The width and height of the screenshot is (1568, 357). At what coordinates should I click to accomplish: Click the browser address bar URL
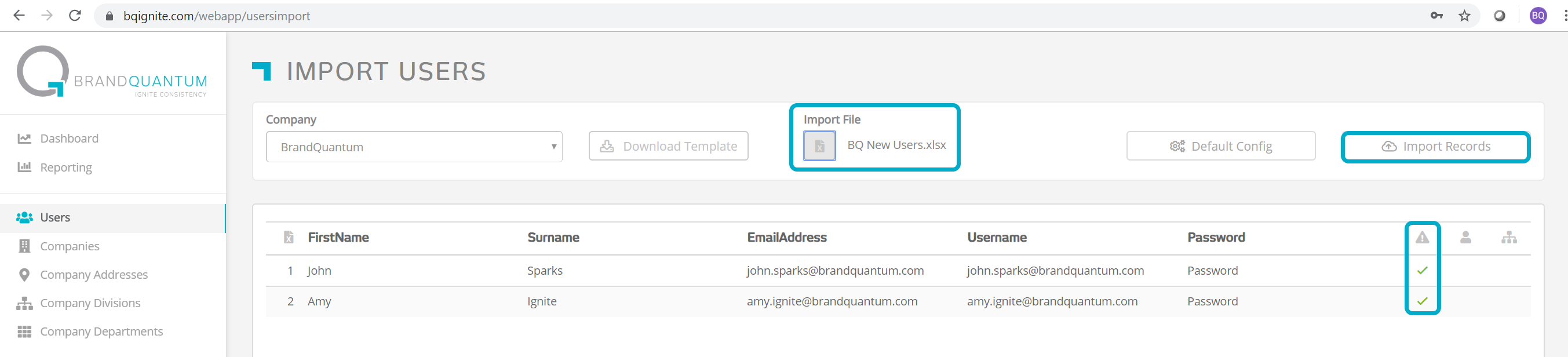point(217,16)
